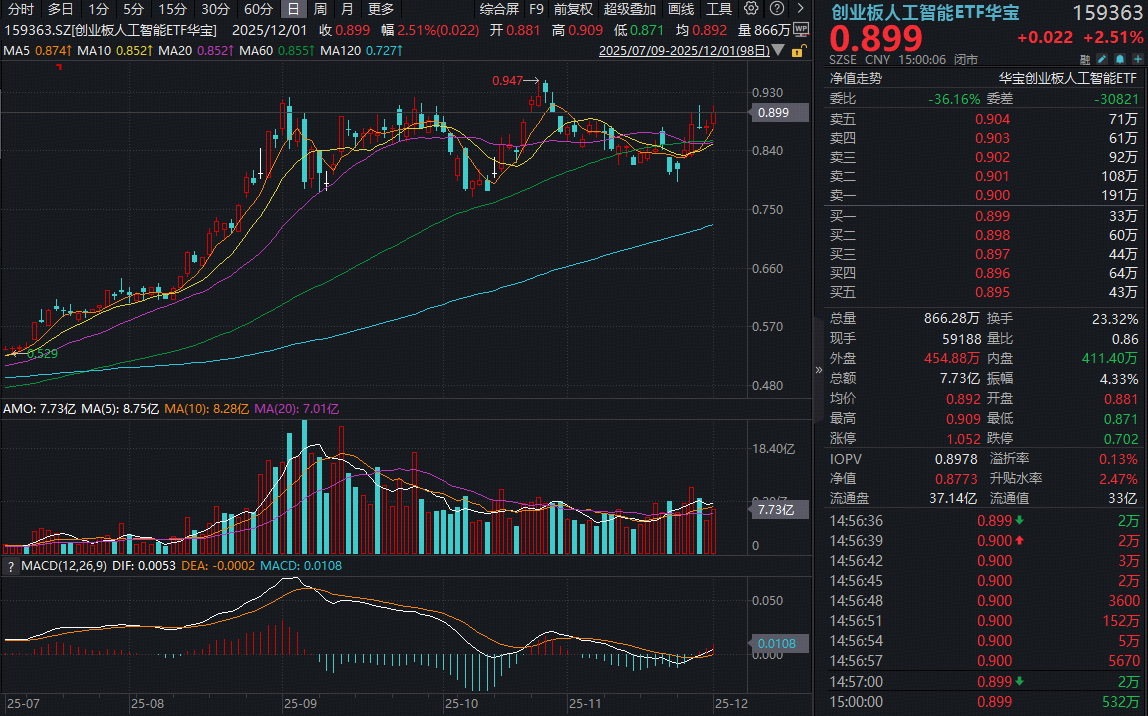Open the 更多 periods dropdown
This screenshot has width=1148, height=716.
click(x=380, y=9)
